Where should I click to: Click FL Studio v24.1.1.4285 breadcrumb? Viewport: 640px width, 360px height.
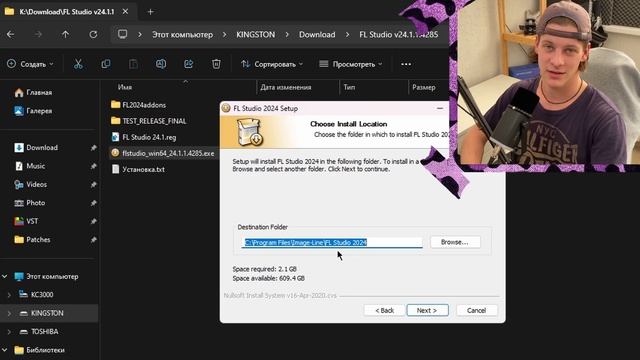398,35
